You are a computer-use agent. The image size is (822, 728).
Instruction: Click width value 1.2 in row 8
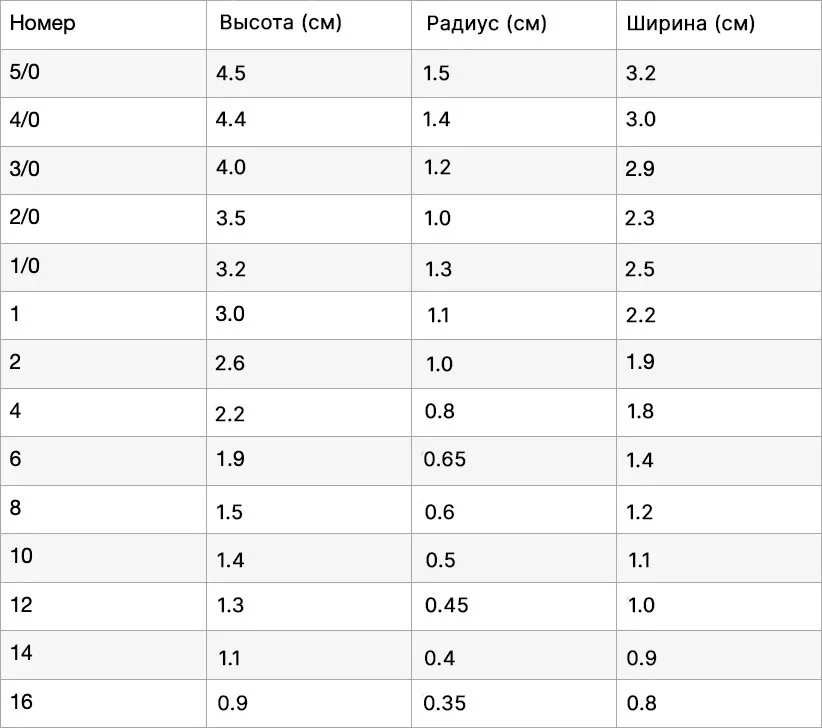point(640,513)
